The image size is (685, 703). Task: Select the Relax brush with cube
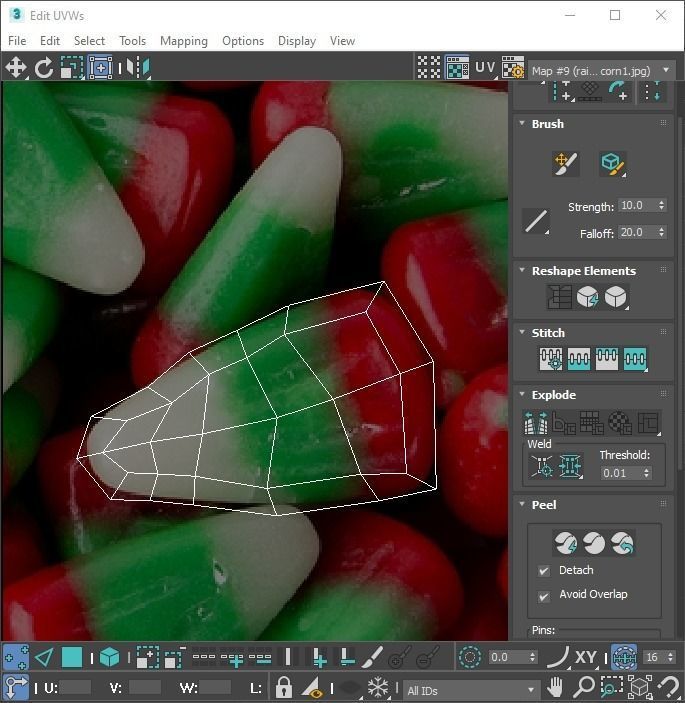point(613,164)
